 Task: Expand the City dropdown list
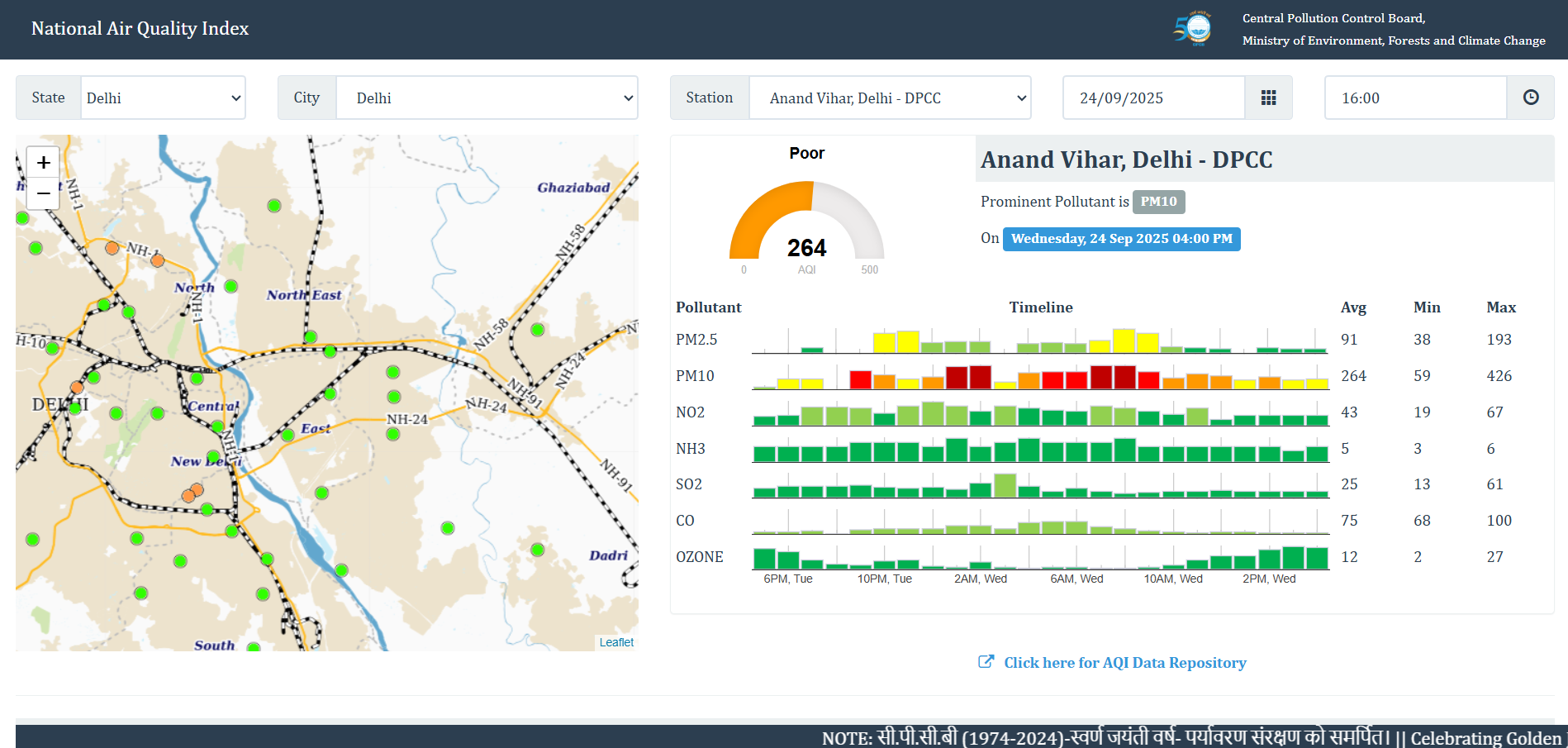pyautogui.click(x=487, y=98)
